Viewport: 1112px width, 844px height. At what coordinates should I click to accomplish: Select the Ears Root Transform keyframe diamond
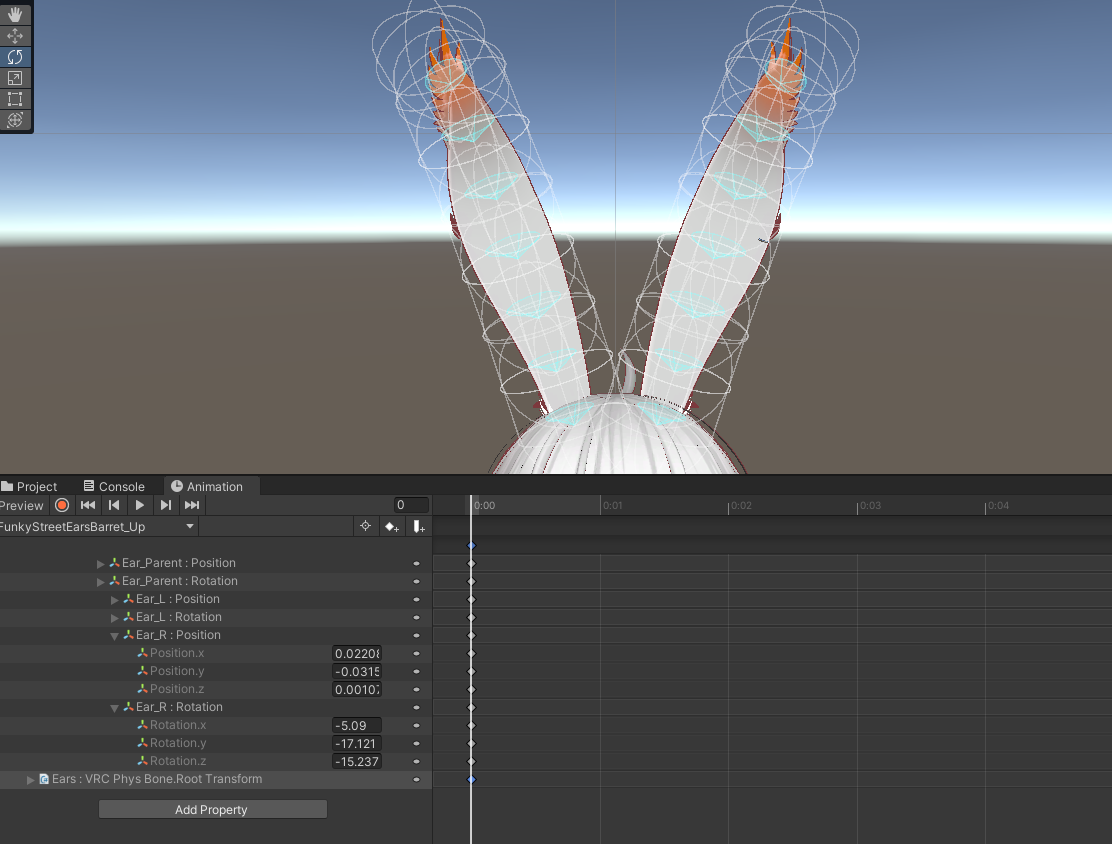click(472, 779)
